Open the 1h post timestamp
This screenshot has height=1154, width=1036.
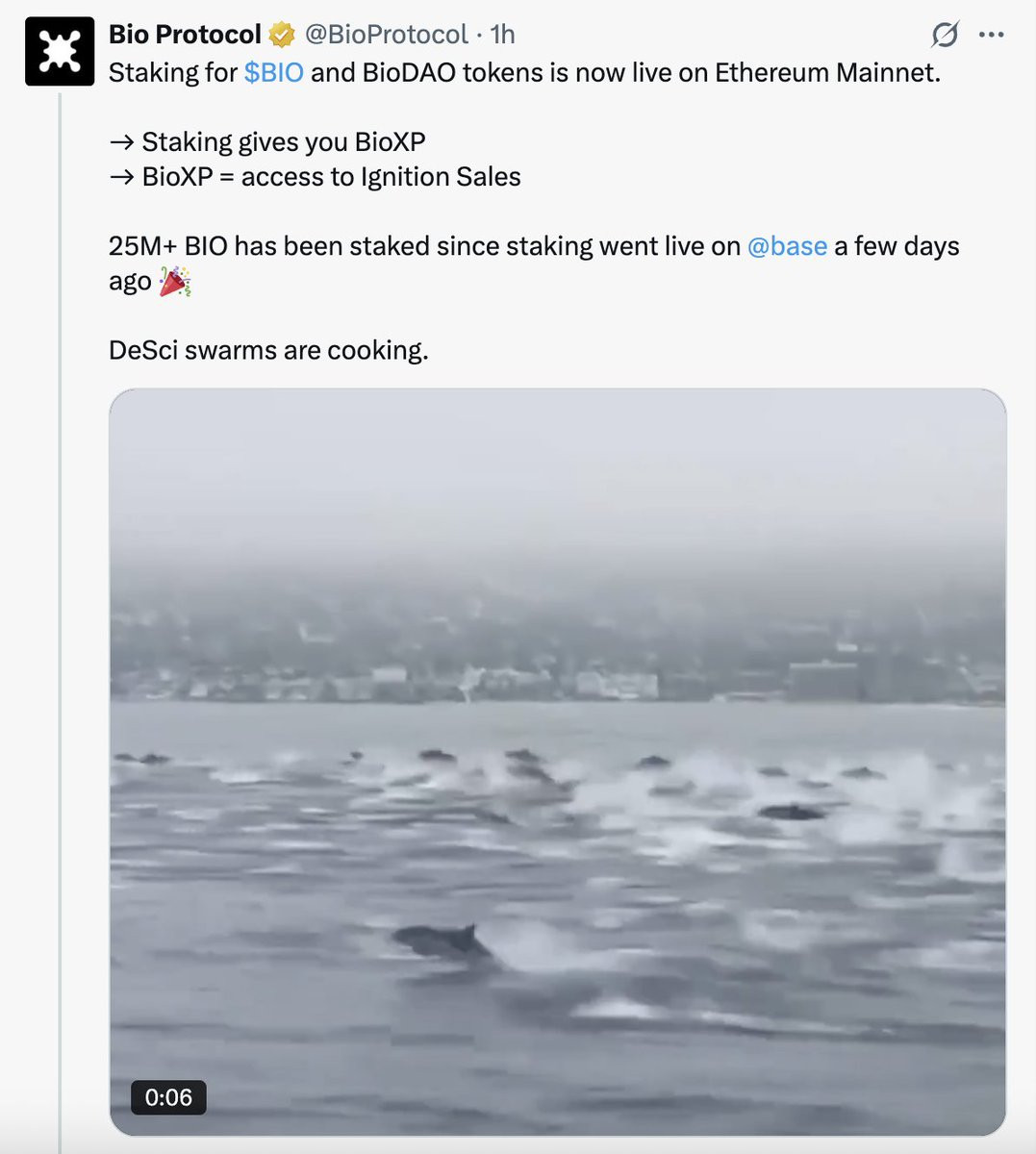click(x=502, y=35)
